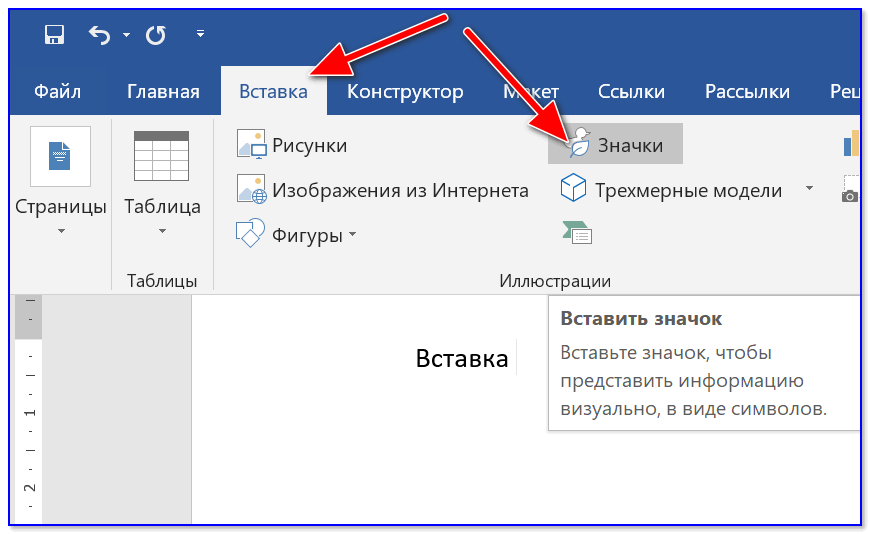Open the Рассылки tab
Screen dimensions: 870x534
[x=747, y=92]
